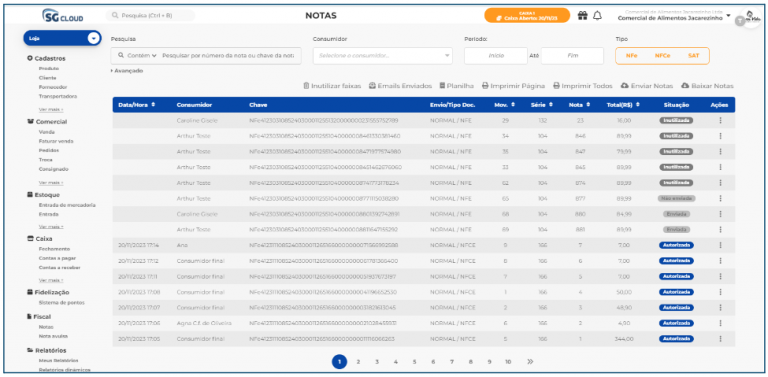
Task: Click Ver mais under Comercial
Action: click(51, 183)
